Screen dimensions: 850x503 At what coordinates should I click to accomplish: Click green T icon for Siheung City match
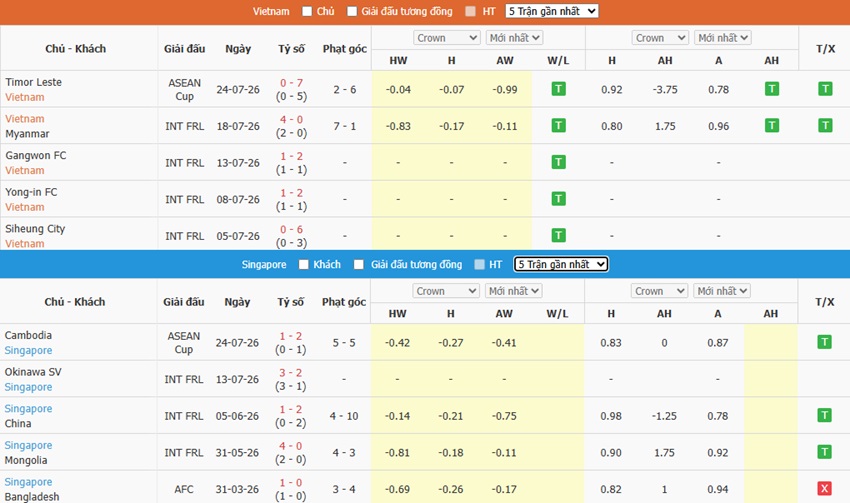[x=558, y=235]
